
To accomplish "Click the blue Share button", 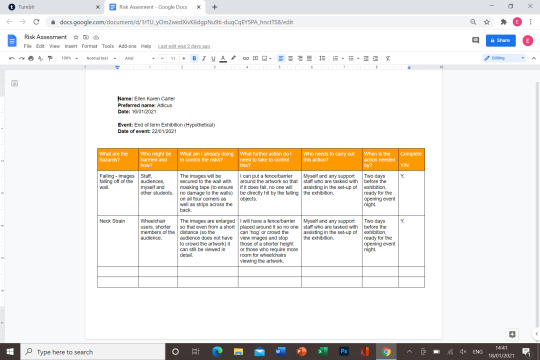I will (501, 40).
